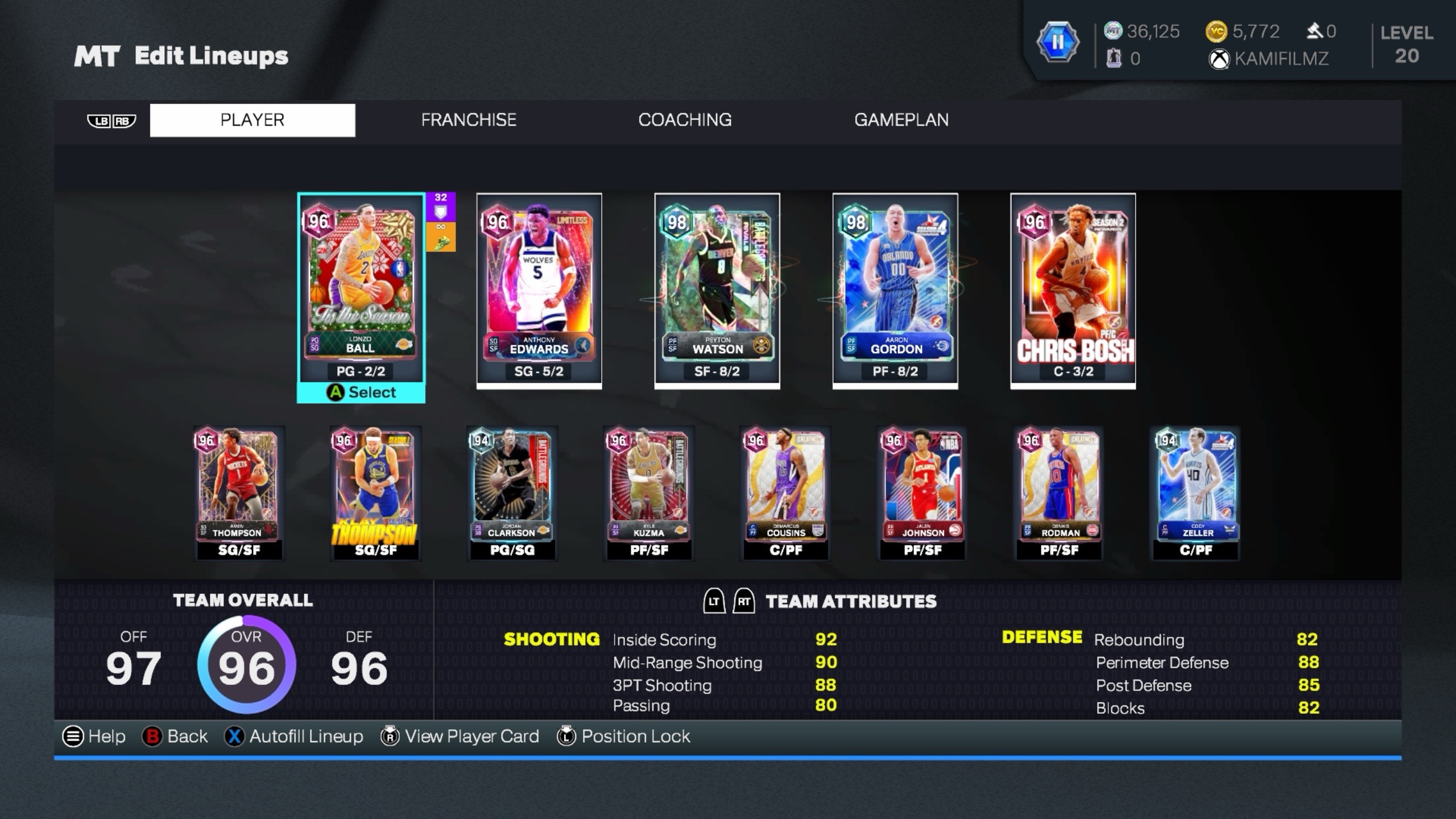Click the LT trigger icon
Image resolution: width=1456 pixels, height=819 pixels.
pyautogui.click(x=714, y=601)
